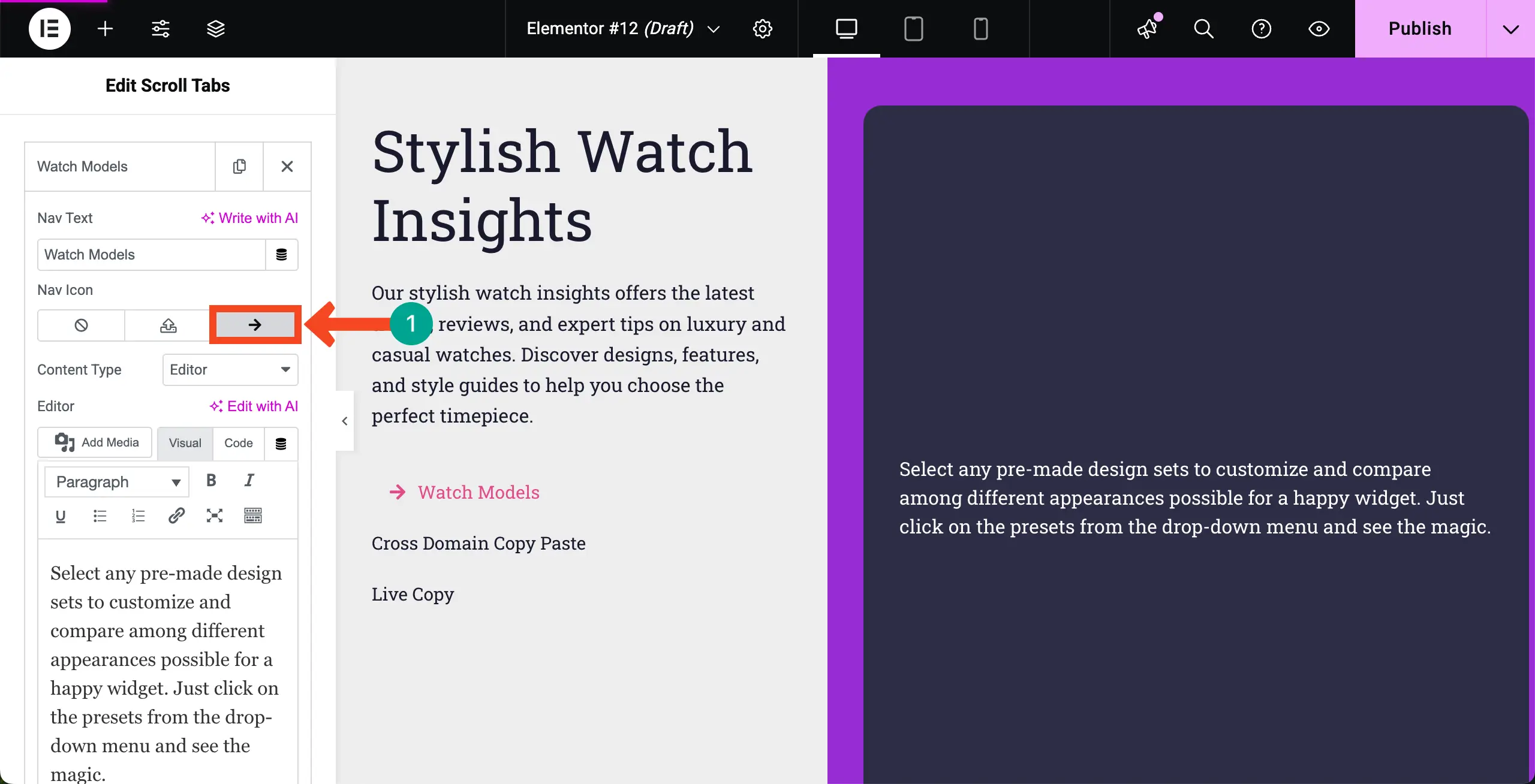Click the Stylish Watch Insights heading

coord(562,186)
